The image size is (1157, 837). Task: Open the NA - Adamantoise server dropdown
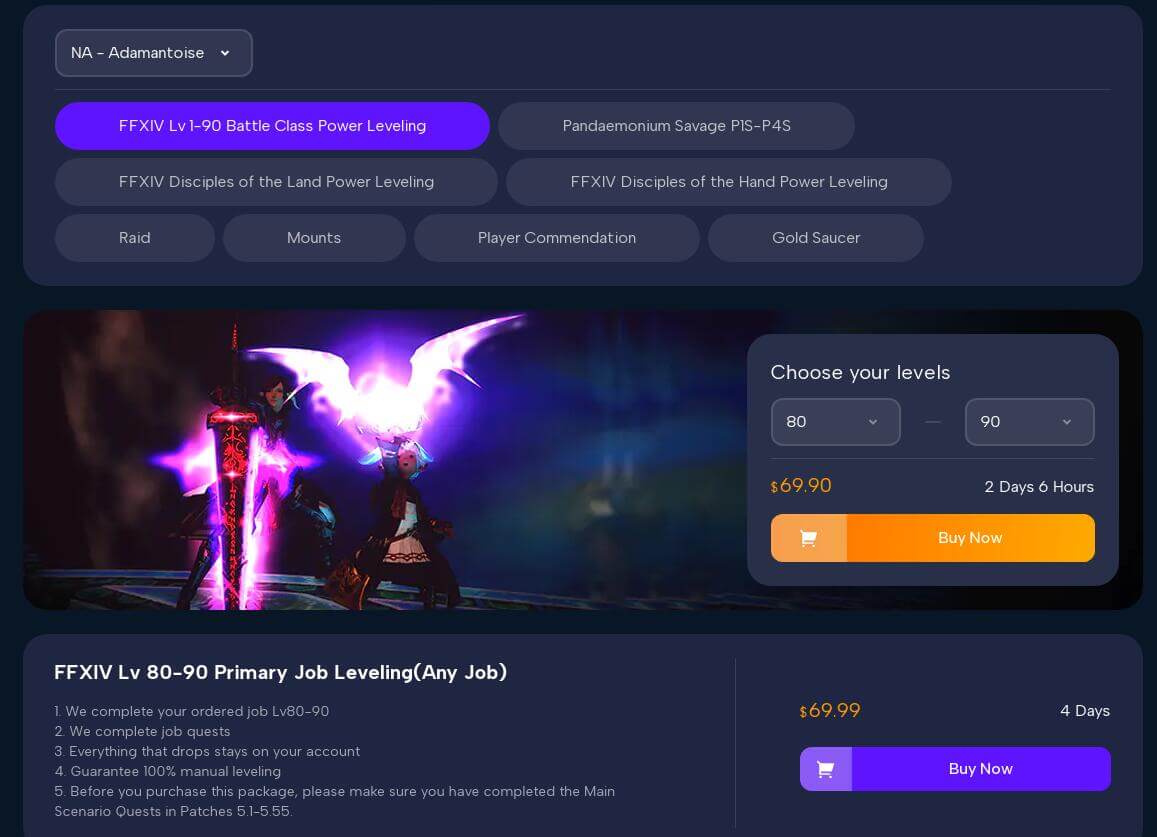pyautogui.click(x=153, y=53)
